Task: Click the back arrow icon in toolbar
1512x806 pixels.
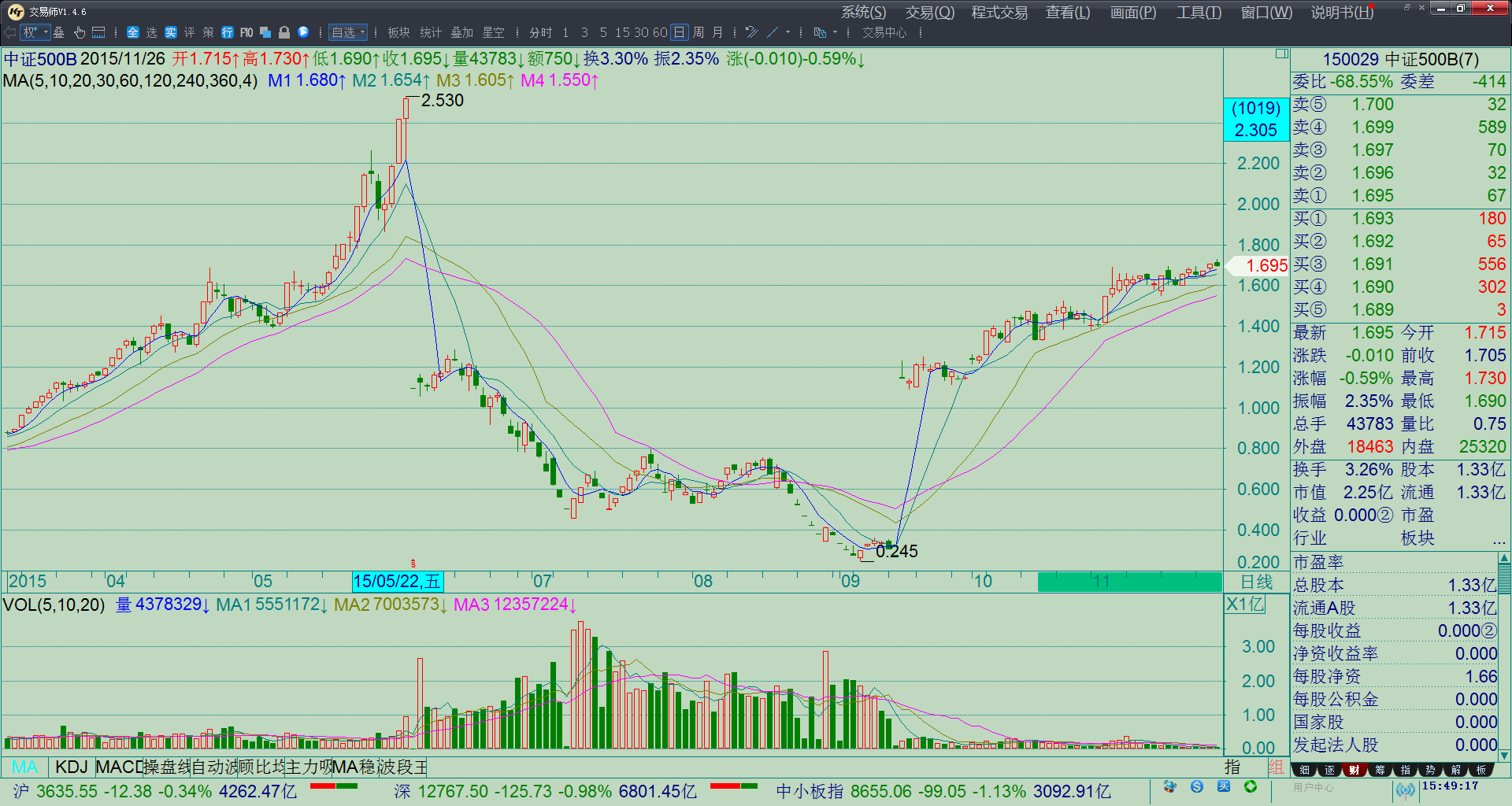Action: click(x=10, y=32)
